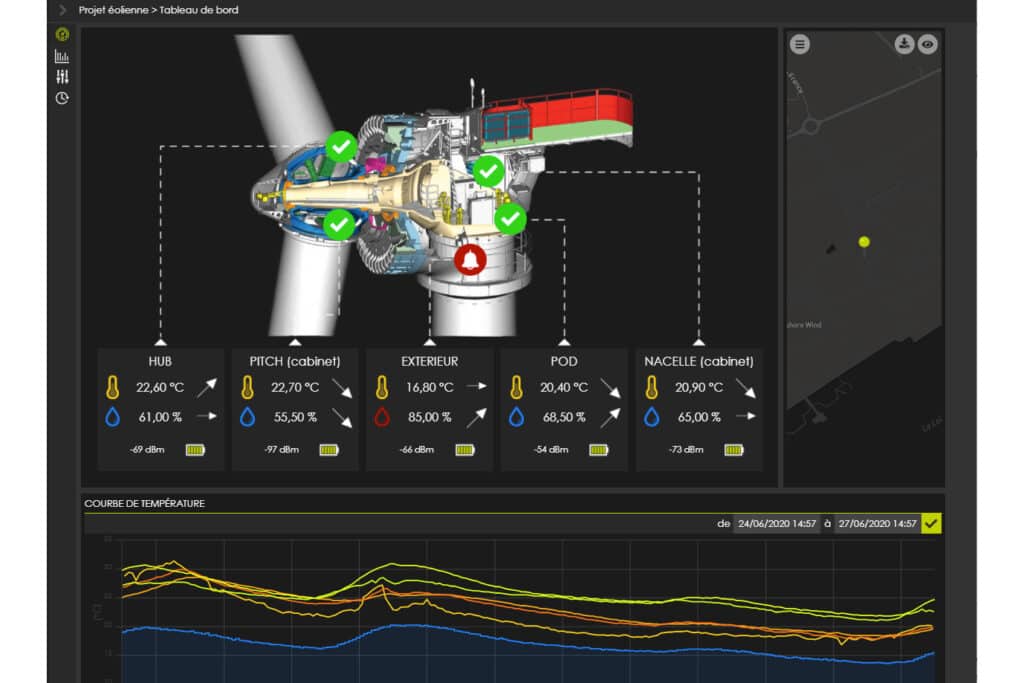
Task: Click the HUB humidity droplet icon
Action: 112,417
